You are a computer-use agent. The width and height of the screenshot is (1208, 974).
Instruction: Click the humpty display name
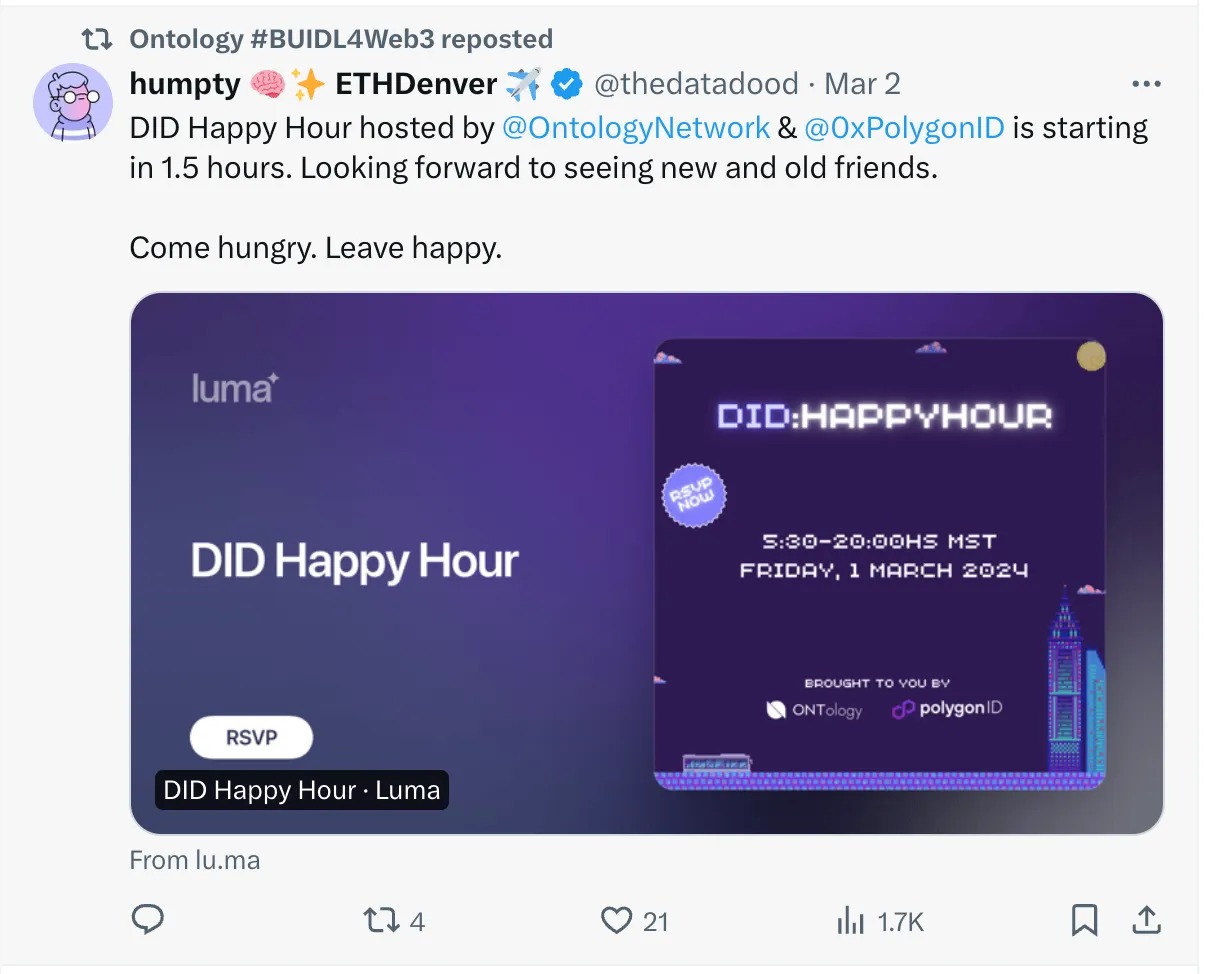(x=185, y=85)
